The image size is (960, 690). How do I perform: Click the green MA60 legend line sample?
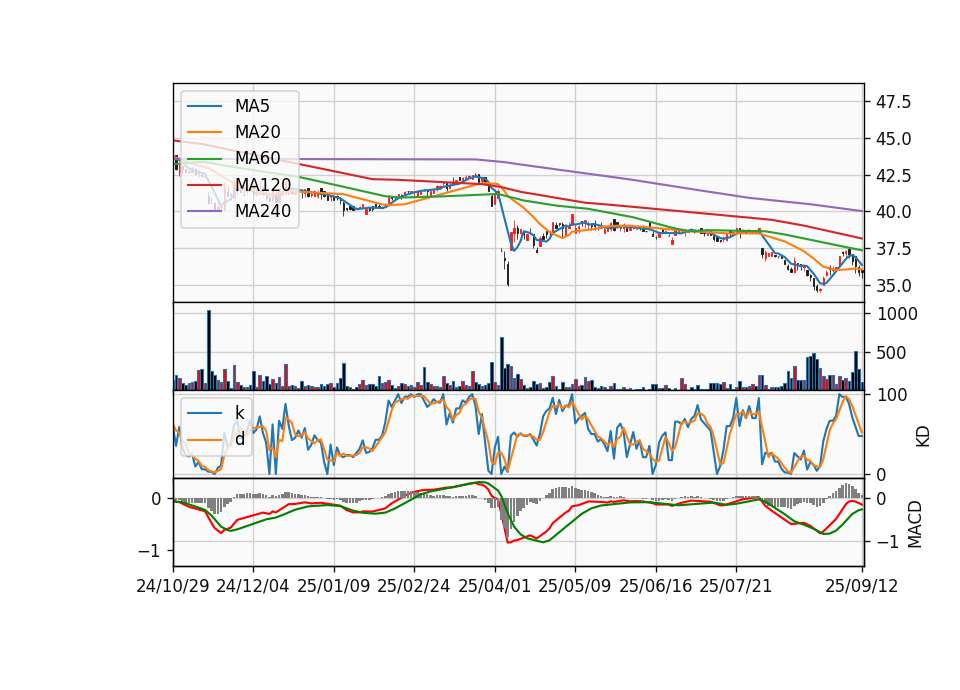coord(204,159)
